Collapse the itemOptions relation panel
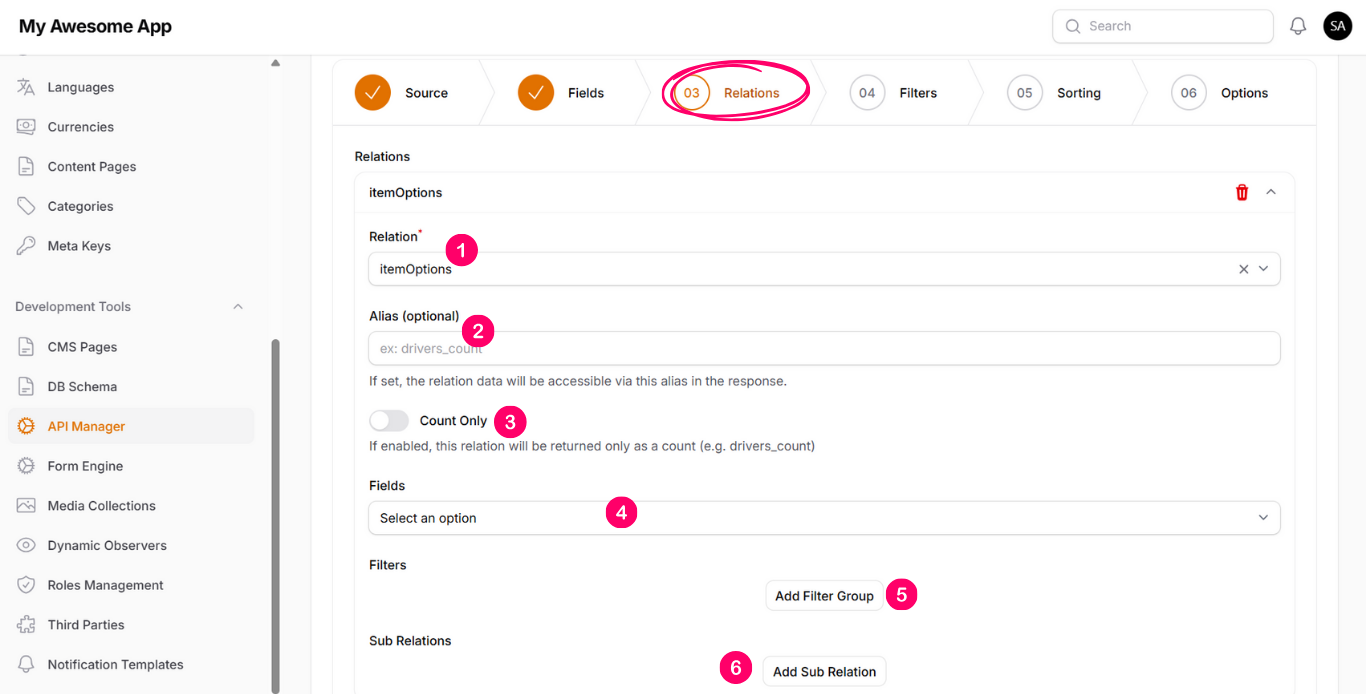This screenshot has width=1366, height=694. (x=1271, y=192)
